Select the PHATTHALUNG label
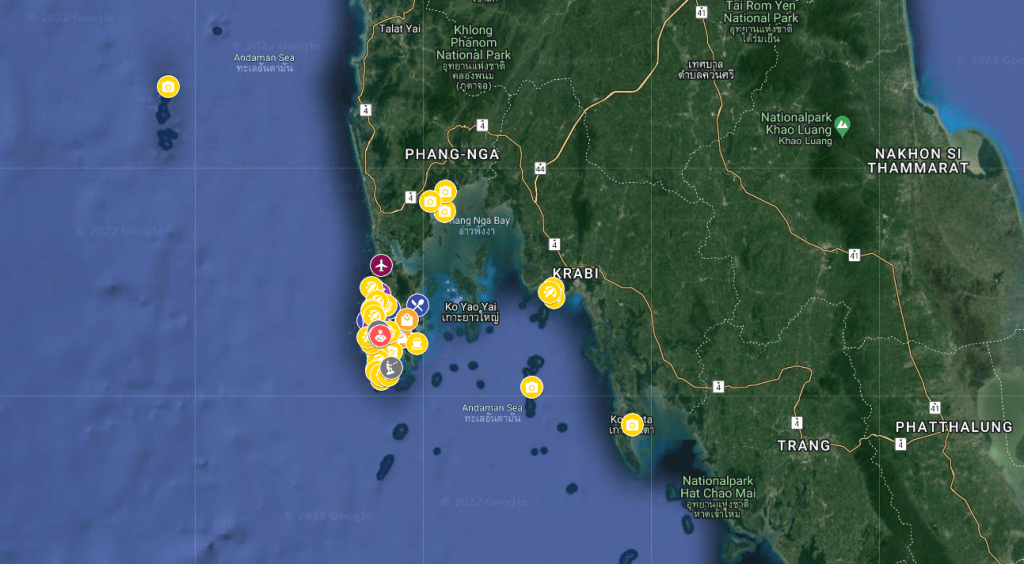1024x564 pixels. click(x=953, y=427)
